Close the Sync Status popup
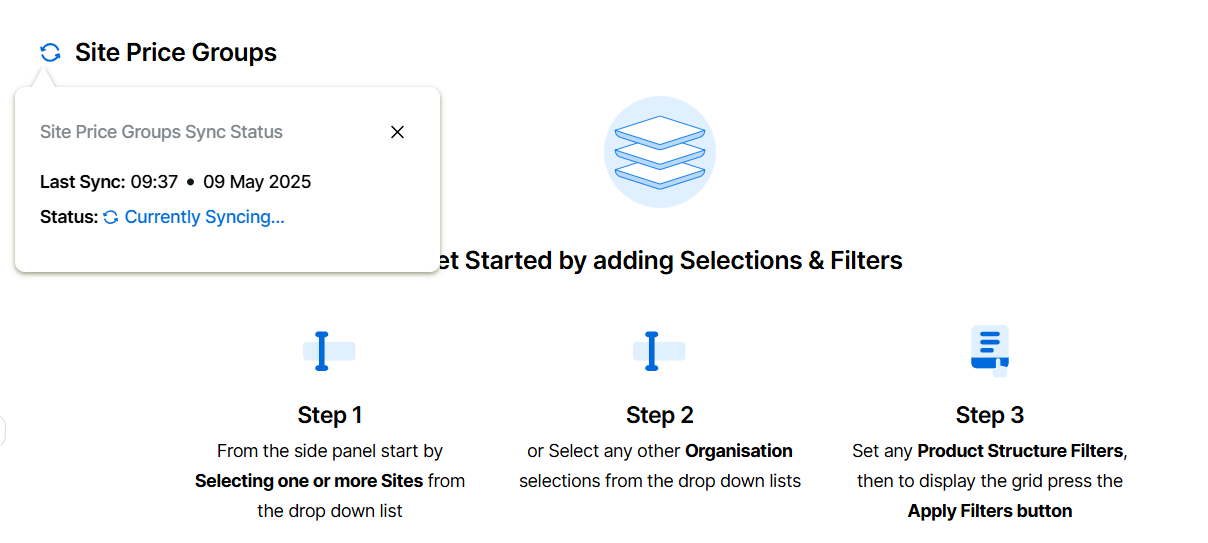This screenshot has width=1208, height=543. pyautogui.click(x=397, y=132)
